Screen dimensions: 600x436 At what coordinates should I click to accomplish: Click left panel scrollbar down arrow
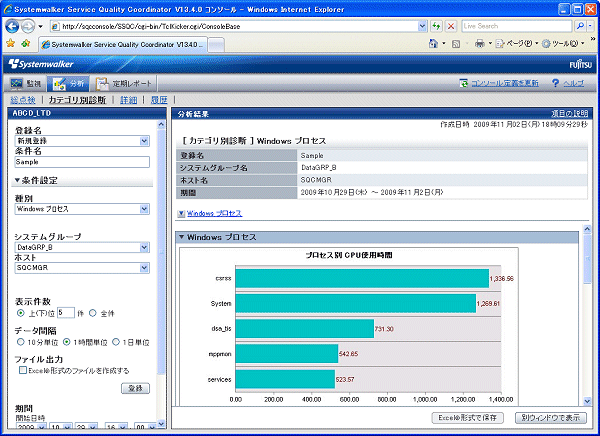(161, 423)
